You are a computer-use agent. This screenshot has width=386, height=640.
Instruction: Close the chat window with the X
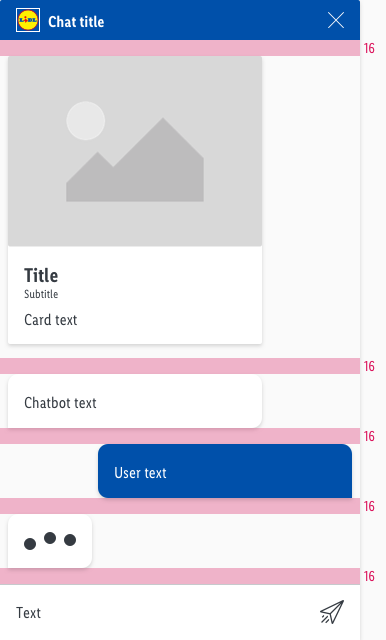coord(336,20)
